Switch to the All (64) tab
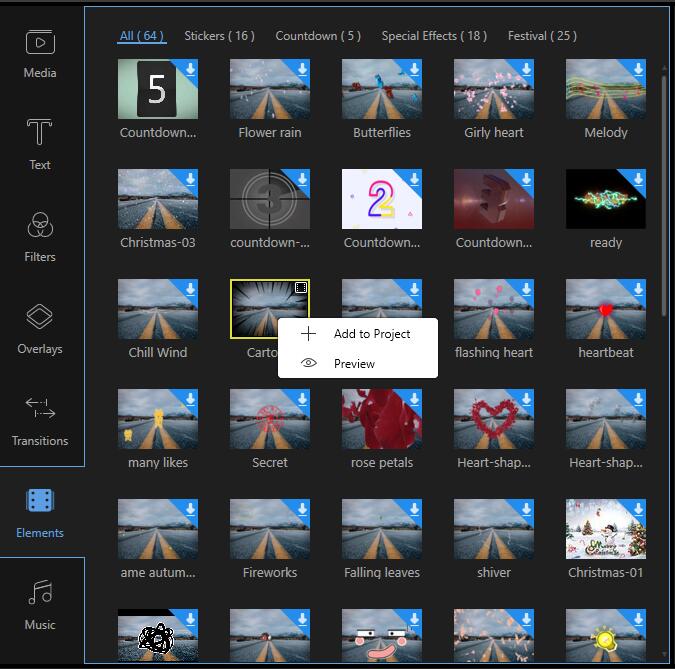This screenshot has width=675, height=669. point(142,36)
